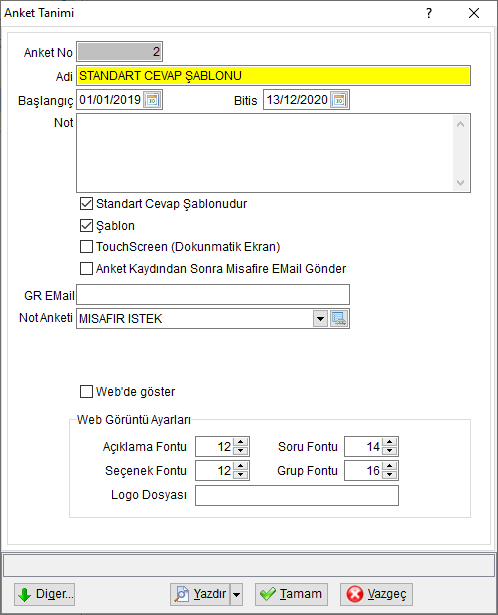Open the Yazdır button dropdown arrow
This screenshot has width=498, height=615.
coord(236,594)
